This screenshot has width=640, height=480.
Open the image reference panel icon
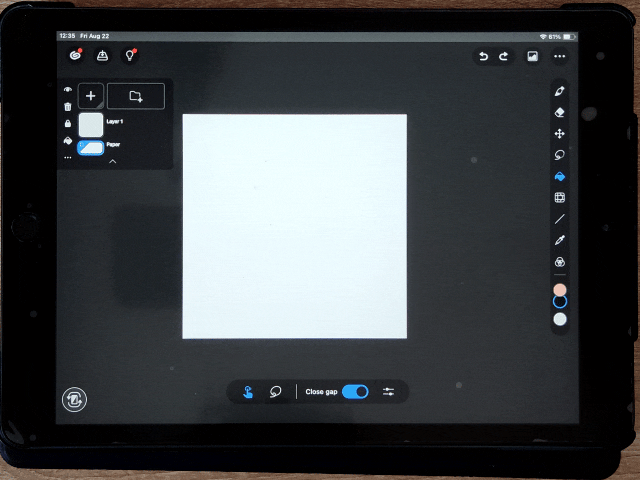(x=532, y=56)
